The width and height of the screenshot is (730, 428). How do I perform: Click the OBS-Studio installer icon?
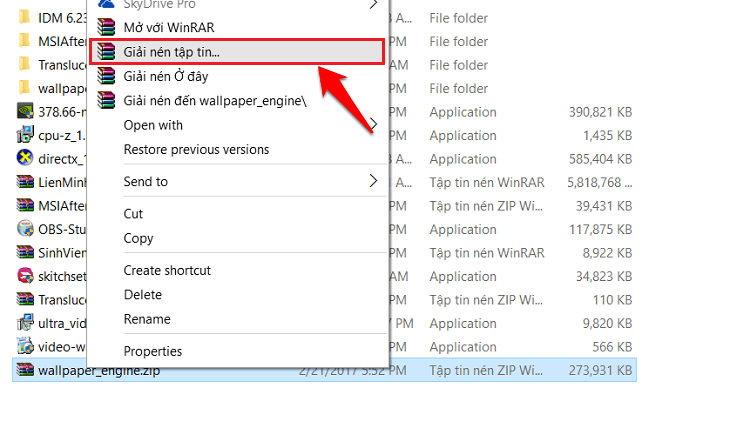coord(25,229)
